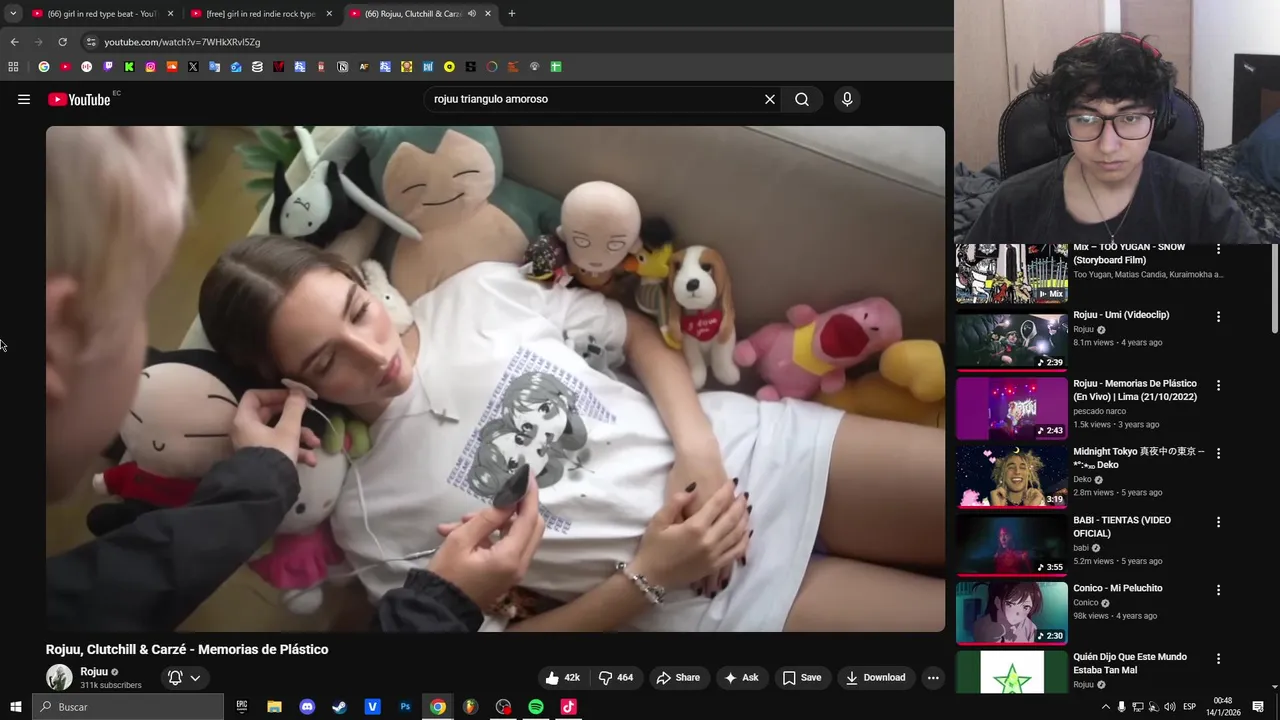Image resolution: width=1280 pixels, height=720 pixels.
Task: Open a new browser tab
Action: [x=512, y=14]
